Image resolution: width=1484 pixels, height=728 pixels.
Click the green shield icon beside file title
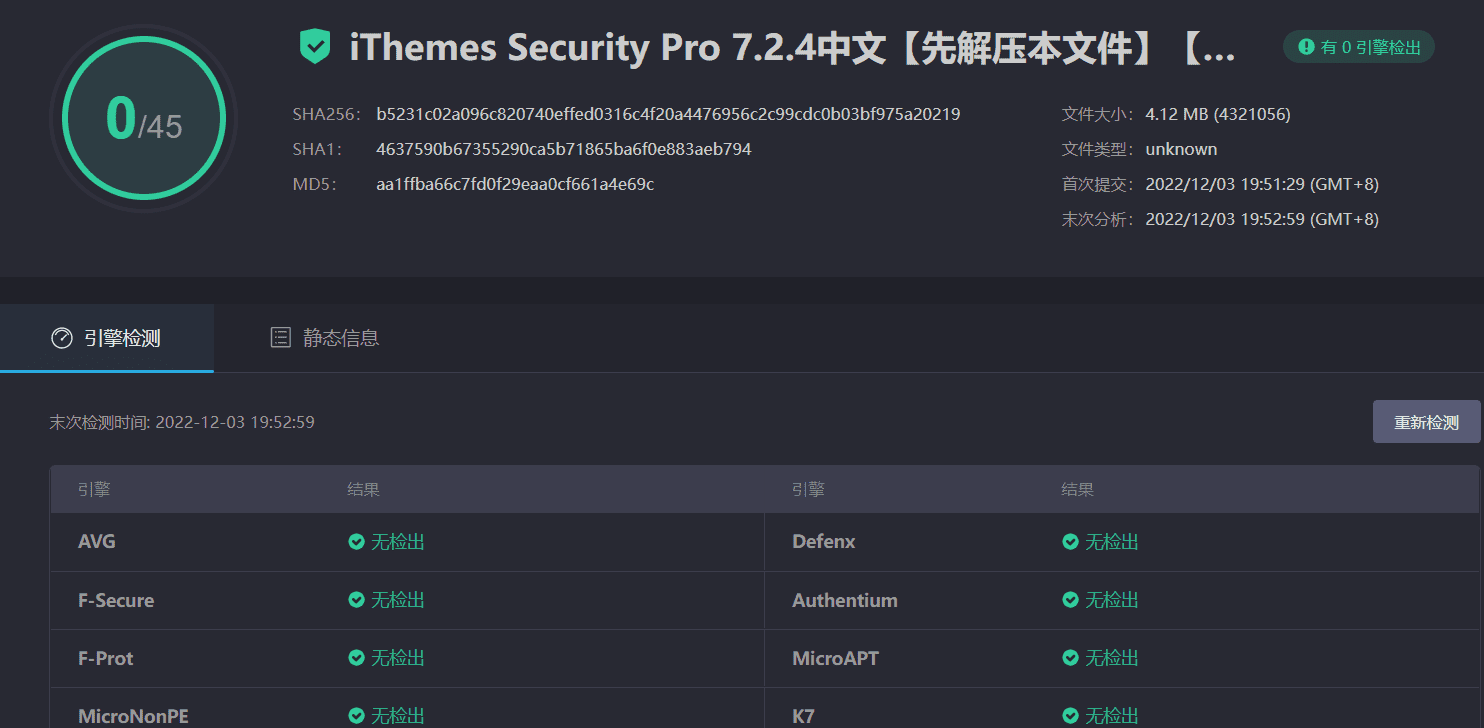(x=315, y=47)
